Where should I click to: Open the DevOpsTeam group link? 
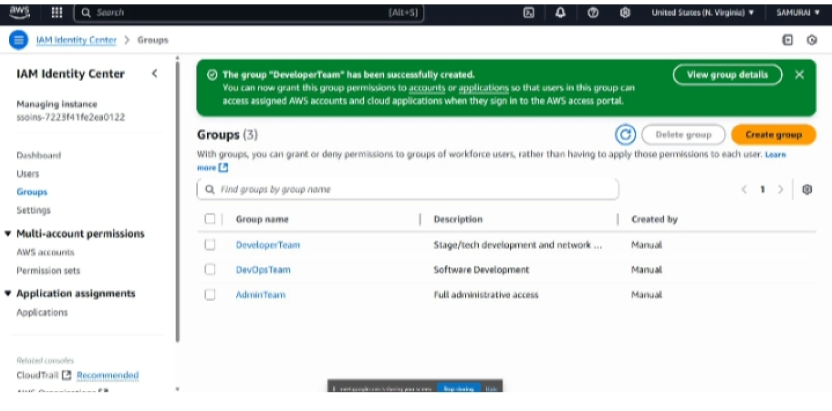[263, 270]
